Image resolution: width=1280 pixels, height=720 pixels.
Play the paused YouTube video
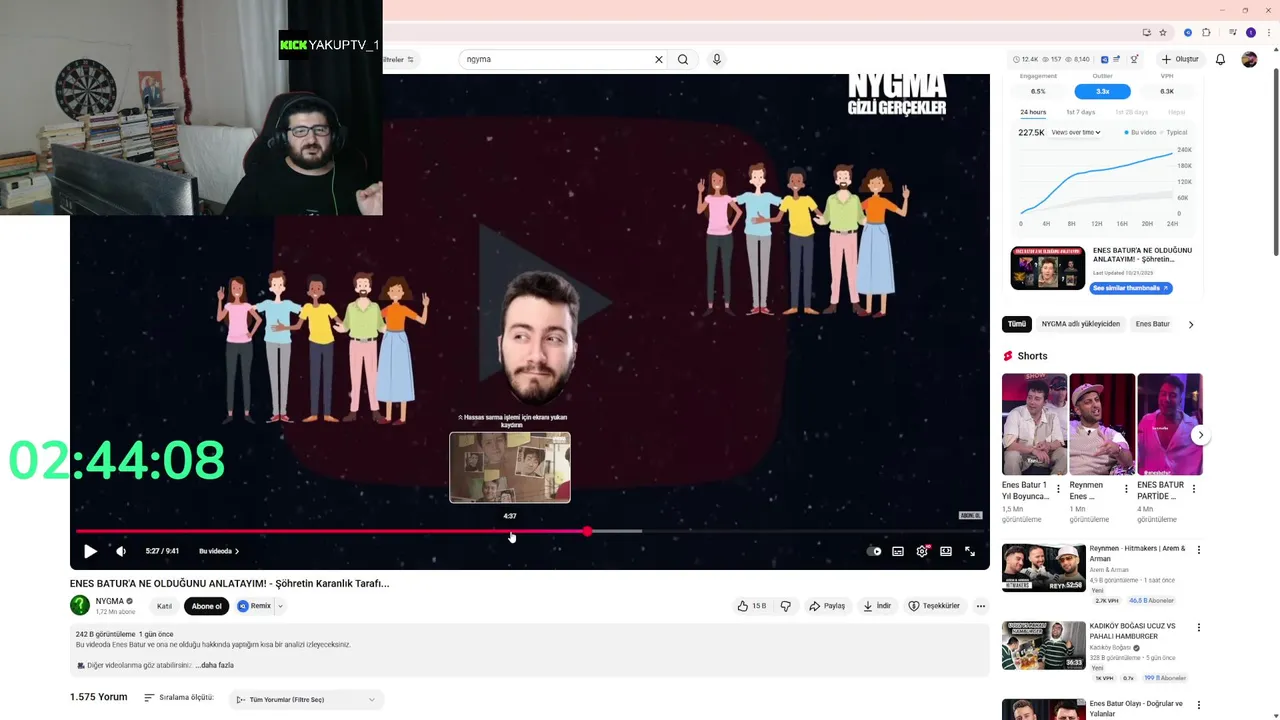(x=90, y=551)
